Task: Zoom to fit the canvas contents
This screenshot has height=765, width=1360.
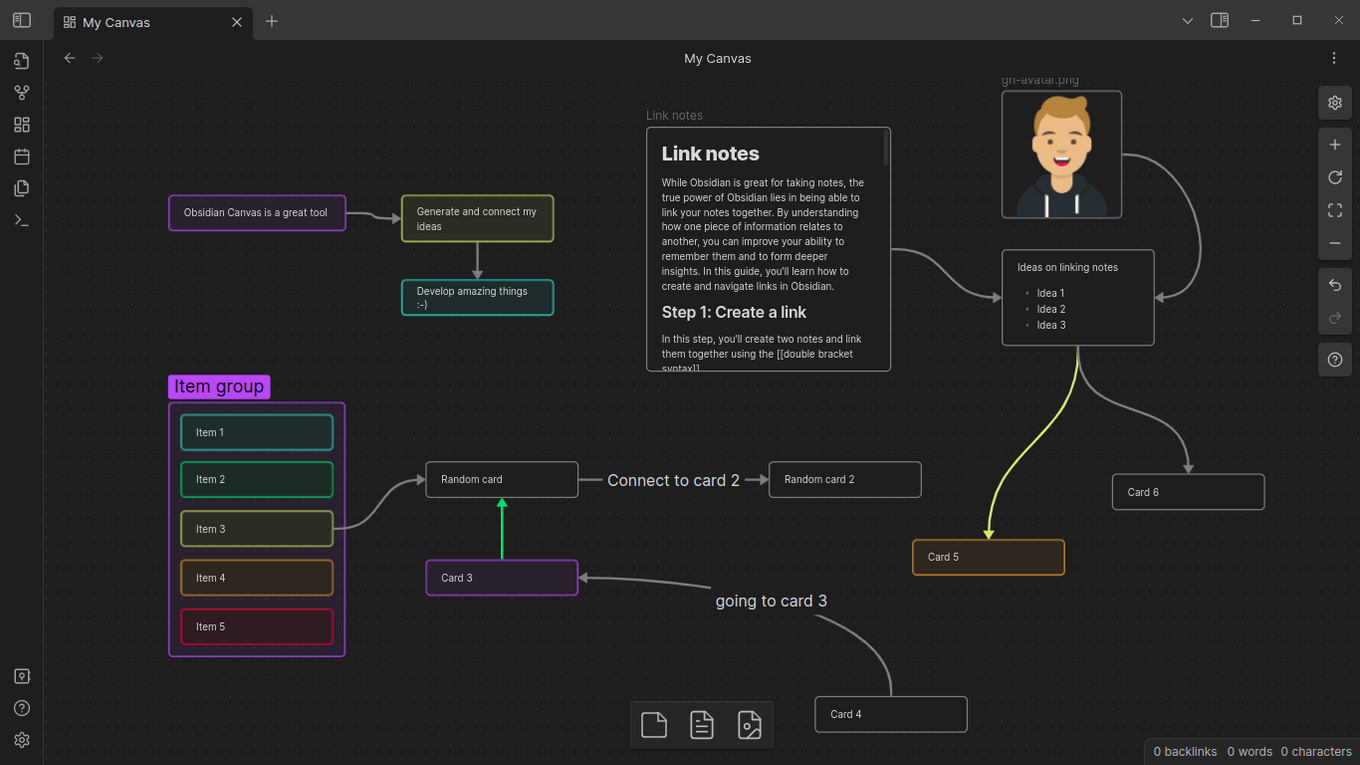Action: click(1334, 210)
